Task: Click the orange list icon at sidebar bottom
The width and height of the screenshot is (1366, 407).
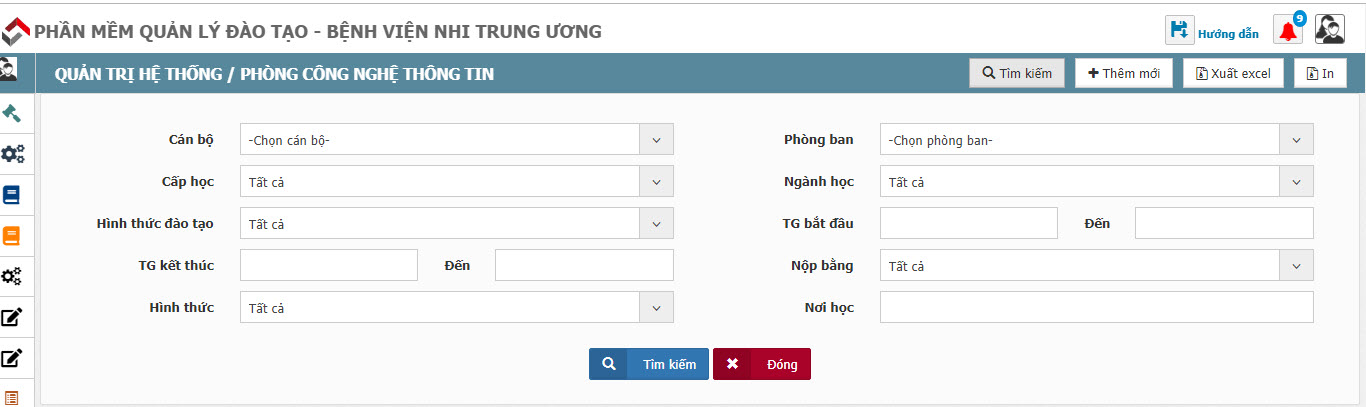Action: tap(12, 397)
